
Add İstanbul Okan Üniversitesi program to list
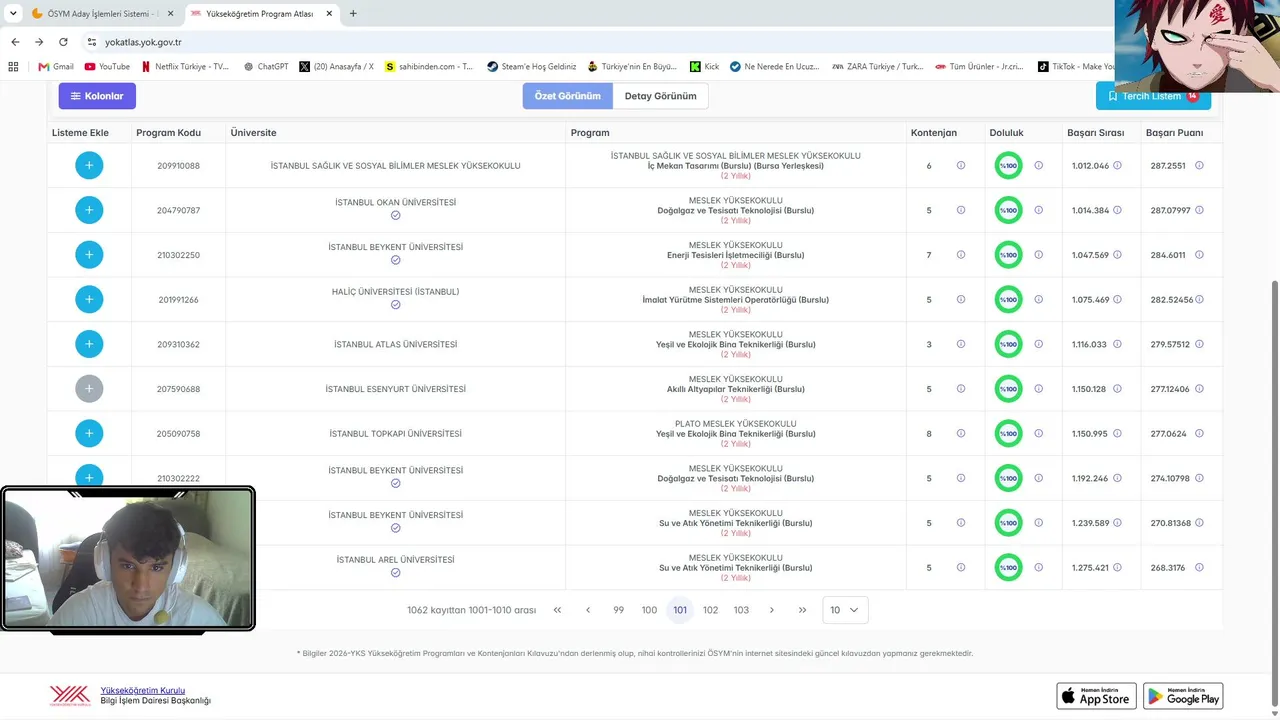[x=89, y=210]
